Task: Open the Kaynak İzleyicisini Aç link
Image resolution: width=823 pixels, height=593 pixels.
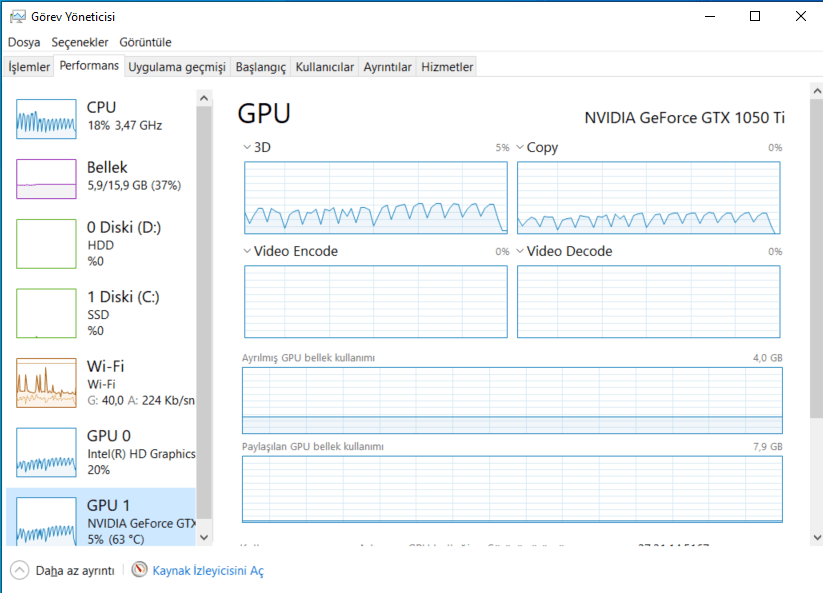Action: [208, 570]
